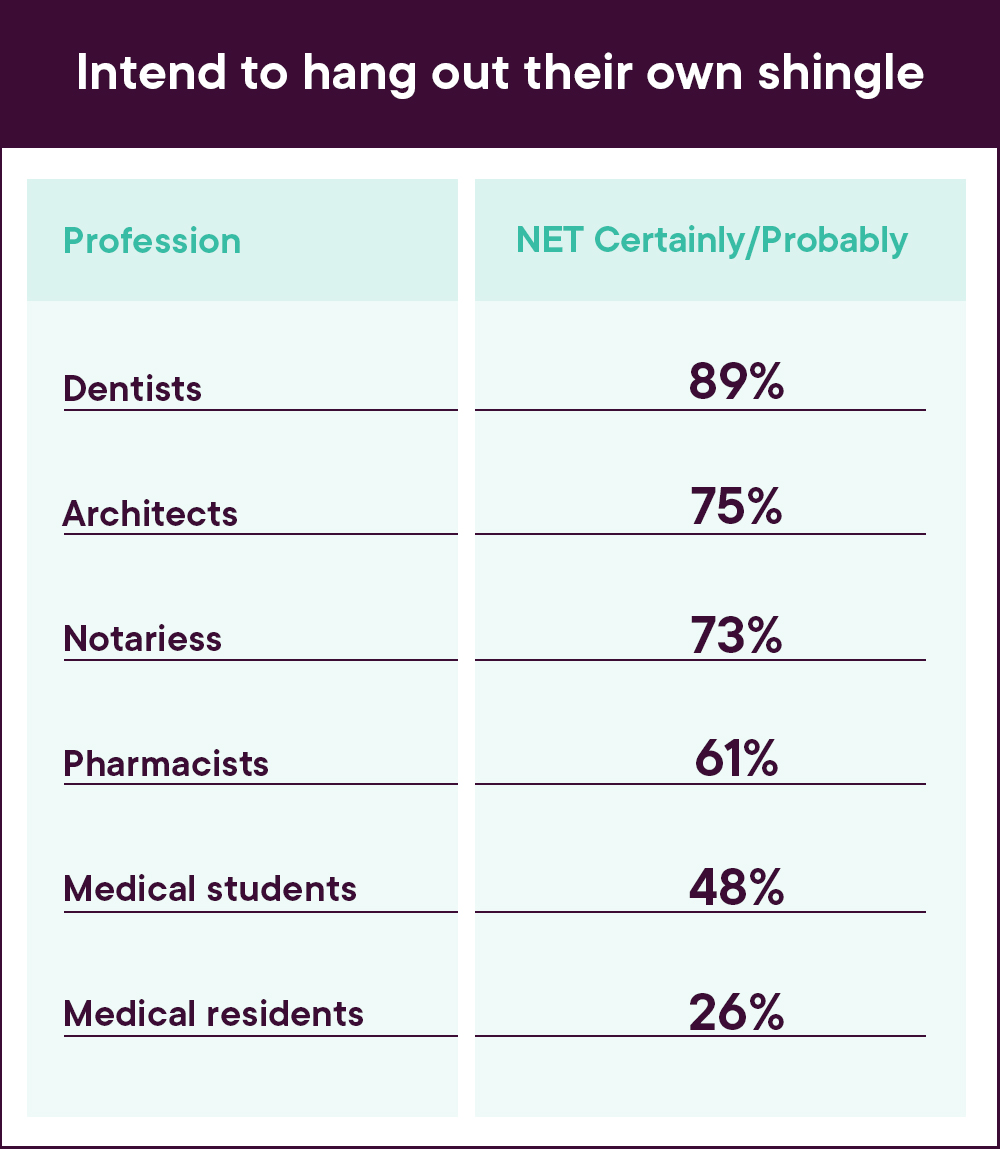This screenshot has width=1000, height=1149.
Task: Click the Notariess row label
Action: click(142, 638)
